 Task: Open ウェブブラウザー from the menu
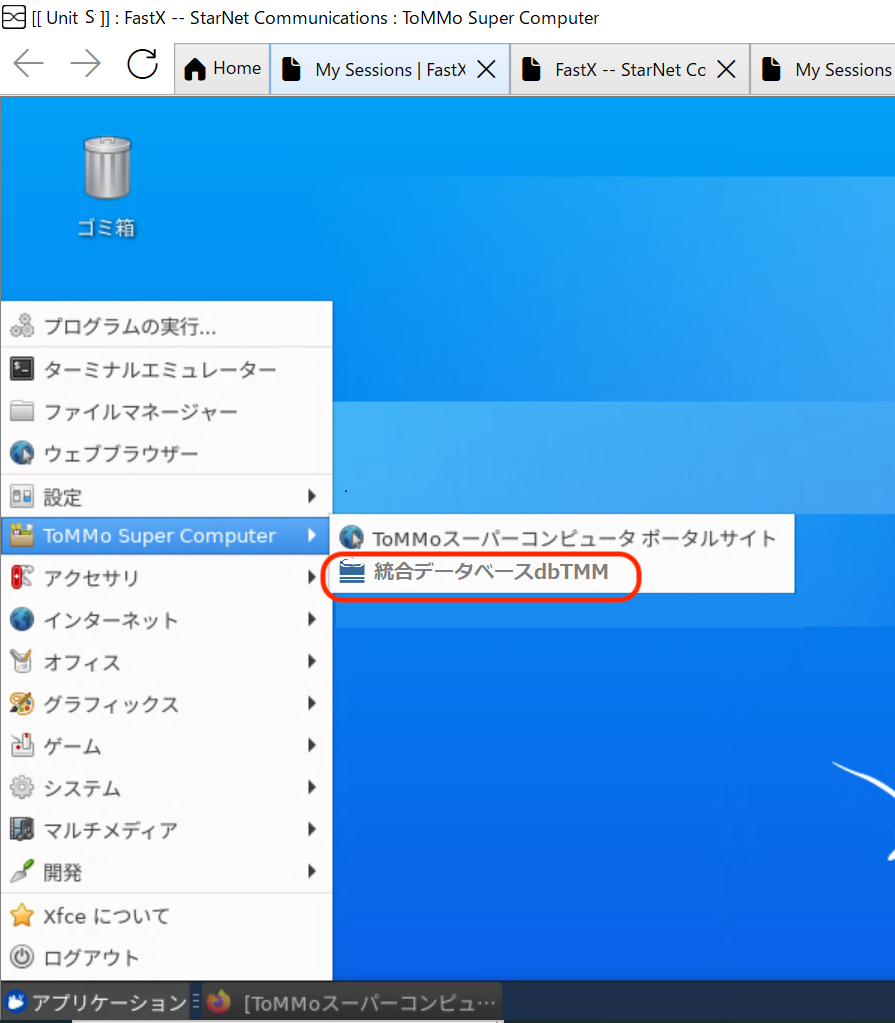click(x=166, y=453)
